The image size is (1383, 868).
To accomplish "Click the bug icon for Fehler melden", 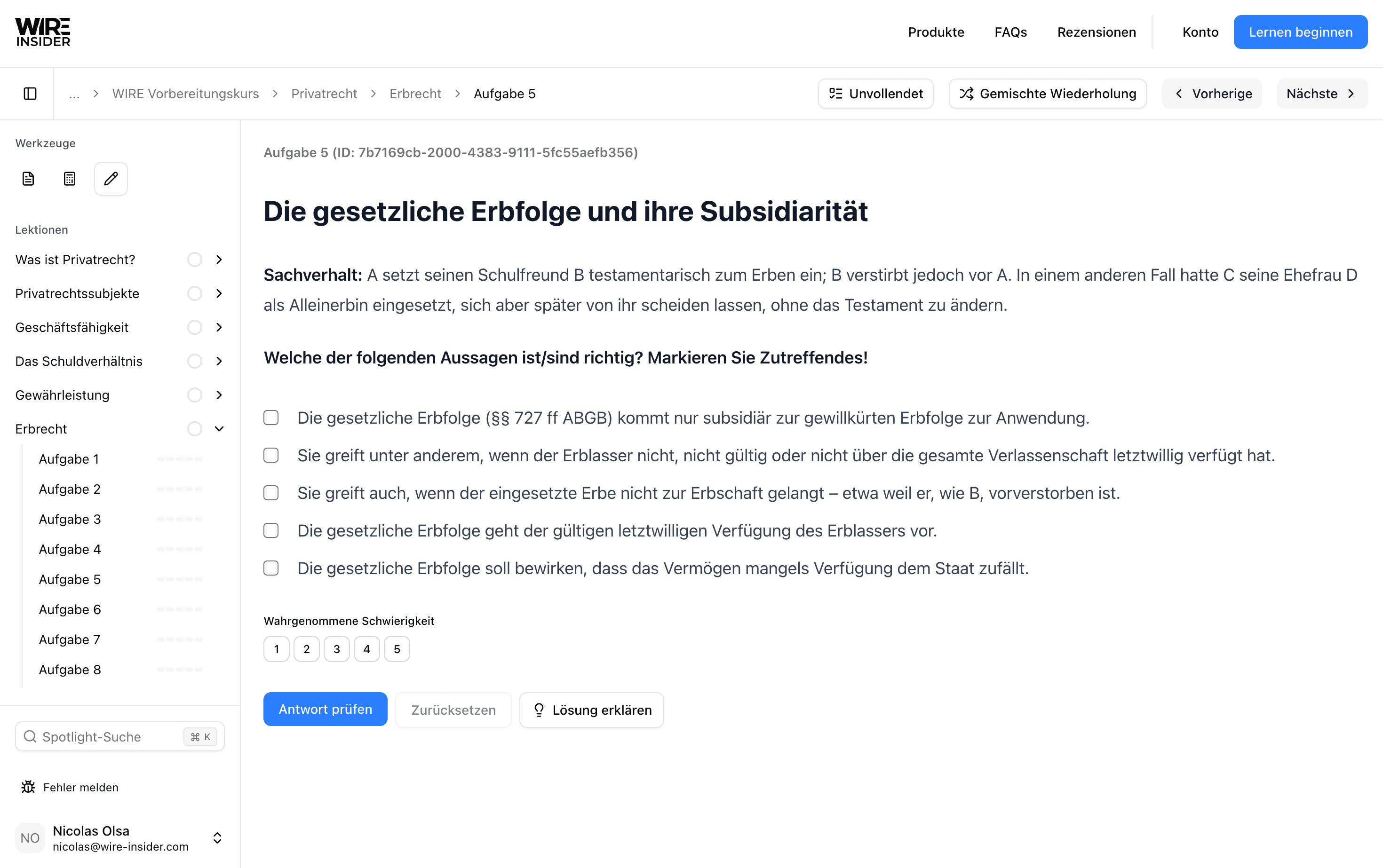I will 28,787.
